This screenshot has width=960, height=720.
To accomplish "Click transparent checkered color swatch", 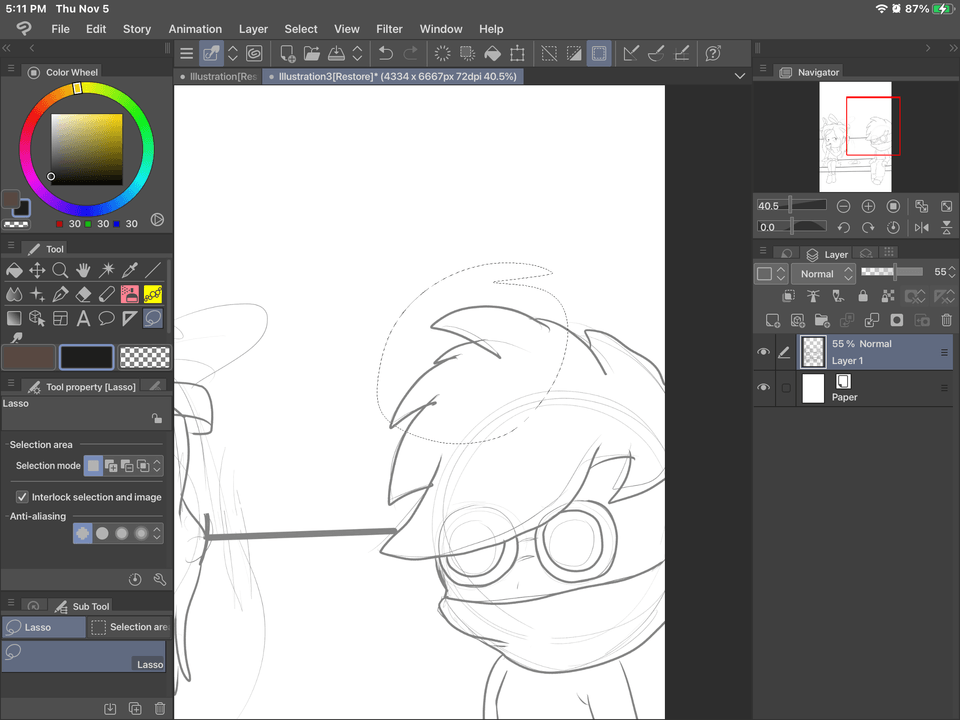I will click(144, 357).
